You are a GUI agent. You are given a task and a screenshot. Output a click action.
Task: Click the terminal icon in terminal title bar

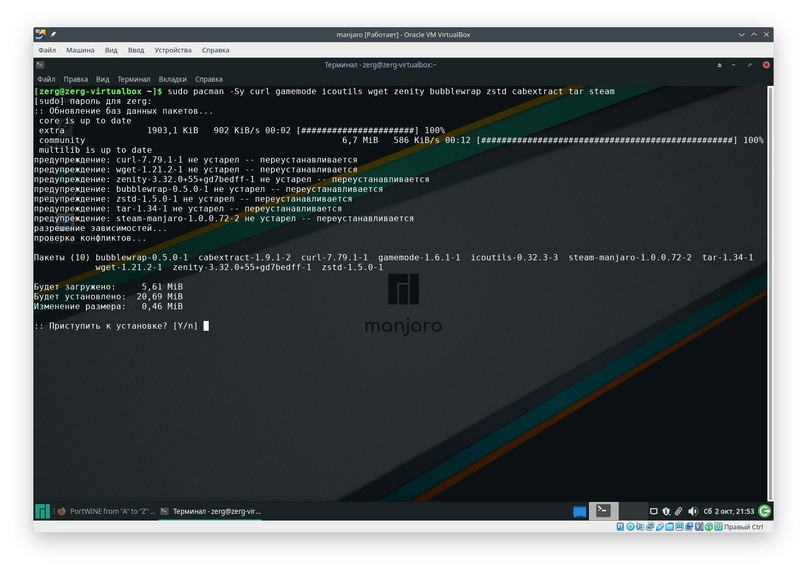pyautogui.click(x=40, y=64)
